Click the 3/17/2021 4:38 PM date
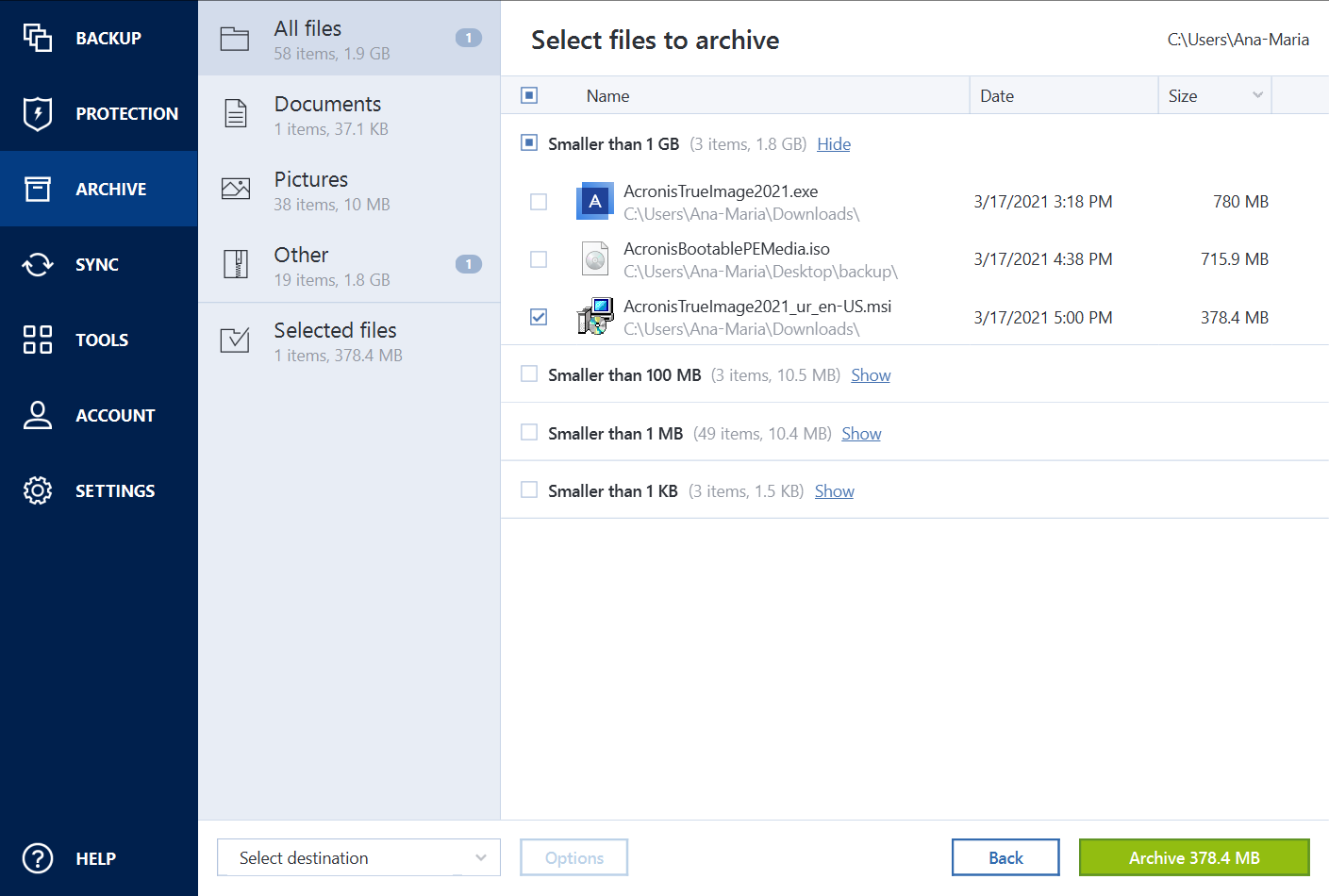Screen dimensions: 1329x896 pyautogui.click(x=1043, y=259)
